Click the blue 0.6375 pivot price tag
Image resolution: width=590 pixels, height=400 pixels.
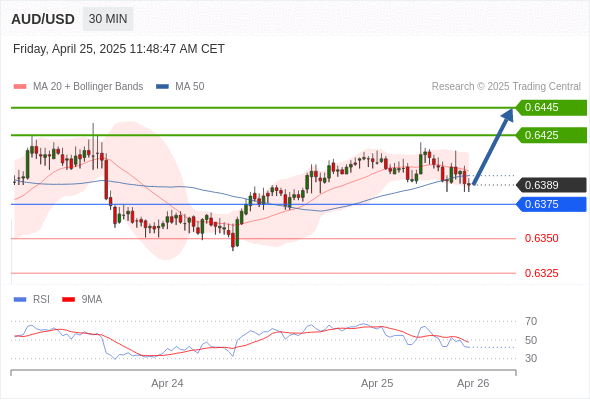[x=551, y=204]
